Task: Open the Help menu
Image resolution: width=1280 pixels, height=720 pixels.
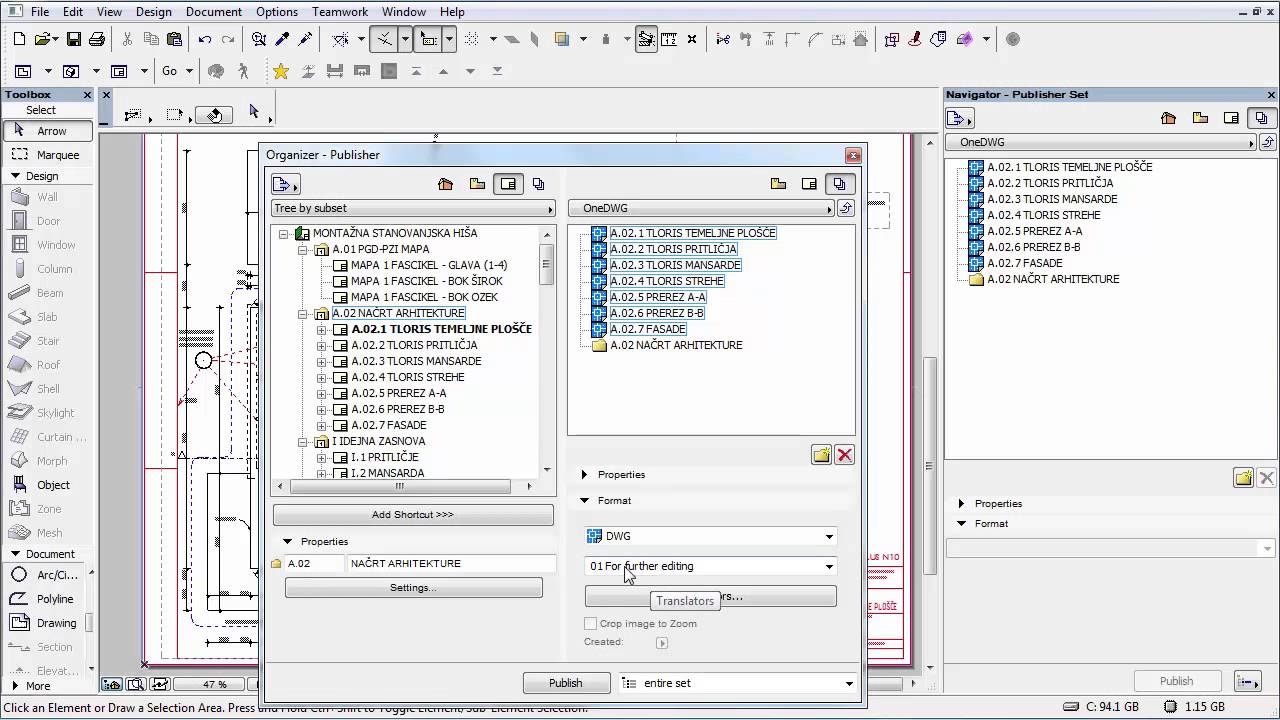Action: tap(452, 12)
